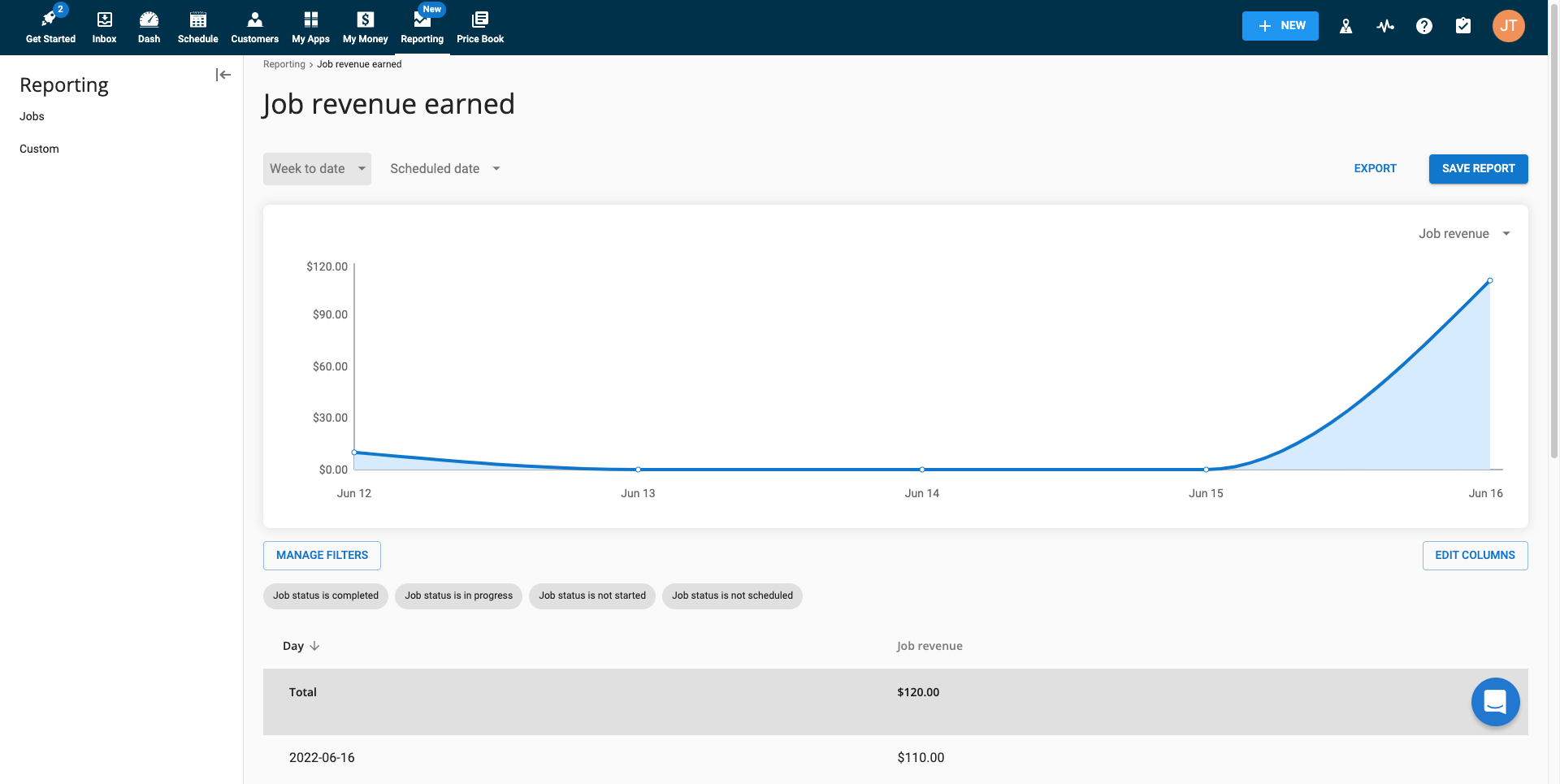1560x784 pixels.
Task: Click the Jun 16 data point on chart
Action: click(x=1489, y=281)
